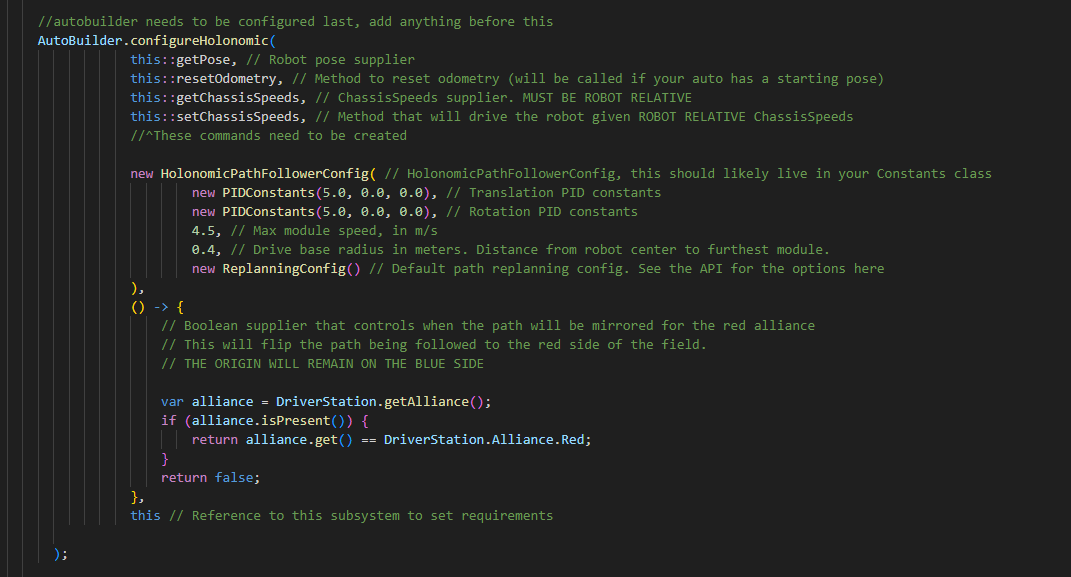
Task: Click HolonomicPathFollowerConfig constructor name
Action: tap(264, 173)
